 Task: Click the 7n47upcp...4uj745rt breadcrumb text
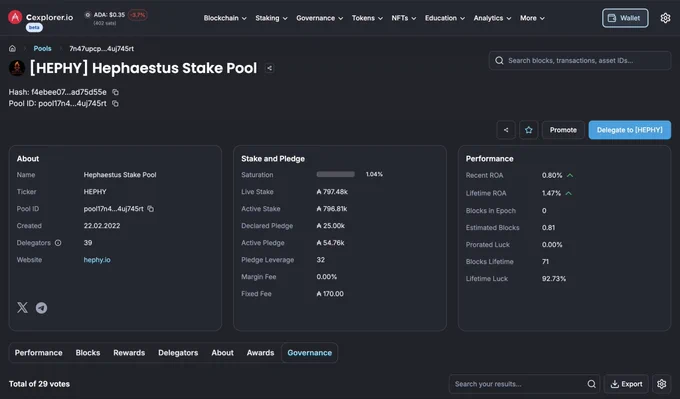click(x=101, y=49)
